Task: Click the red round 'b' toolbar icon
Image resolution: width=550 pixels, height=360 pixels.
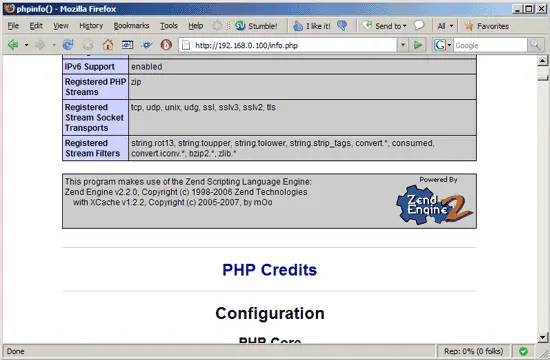Action: pos(166,45)
